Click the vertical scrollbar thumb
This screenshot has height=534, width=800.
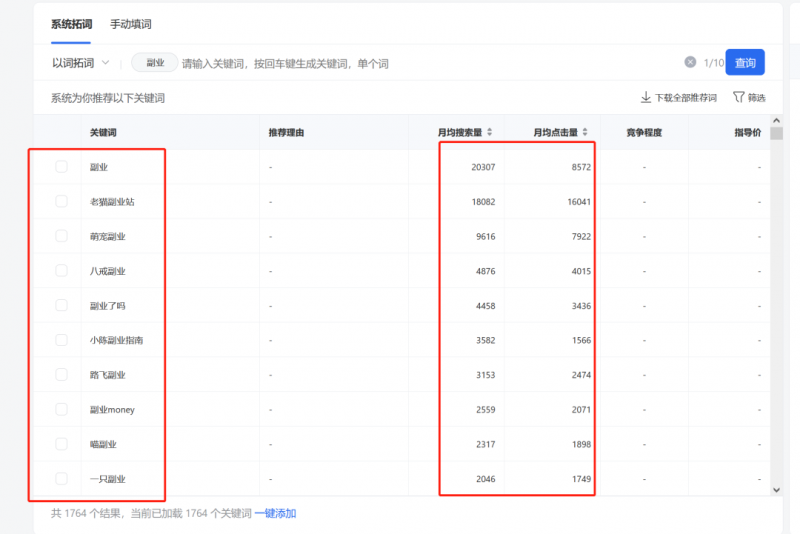[776, 136]
